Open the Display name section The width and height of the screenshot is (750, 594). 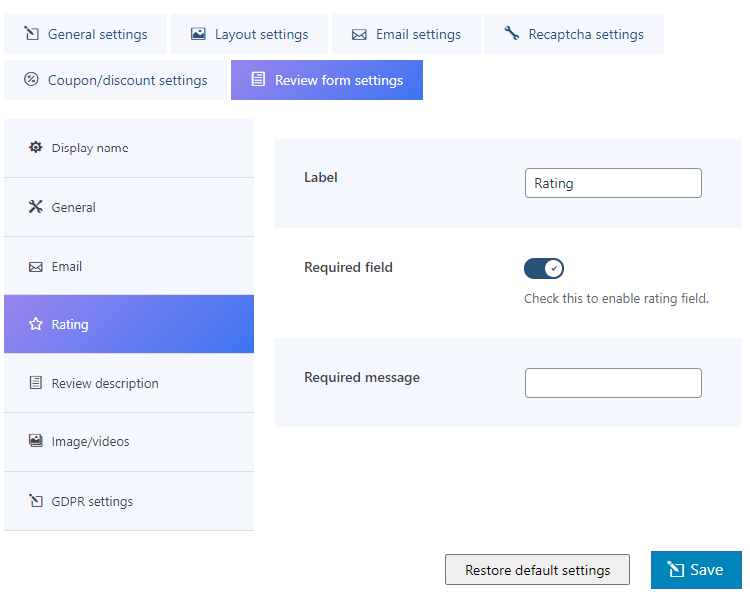pos(129,148)
